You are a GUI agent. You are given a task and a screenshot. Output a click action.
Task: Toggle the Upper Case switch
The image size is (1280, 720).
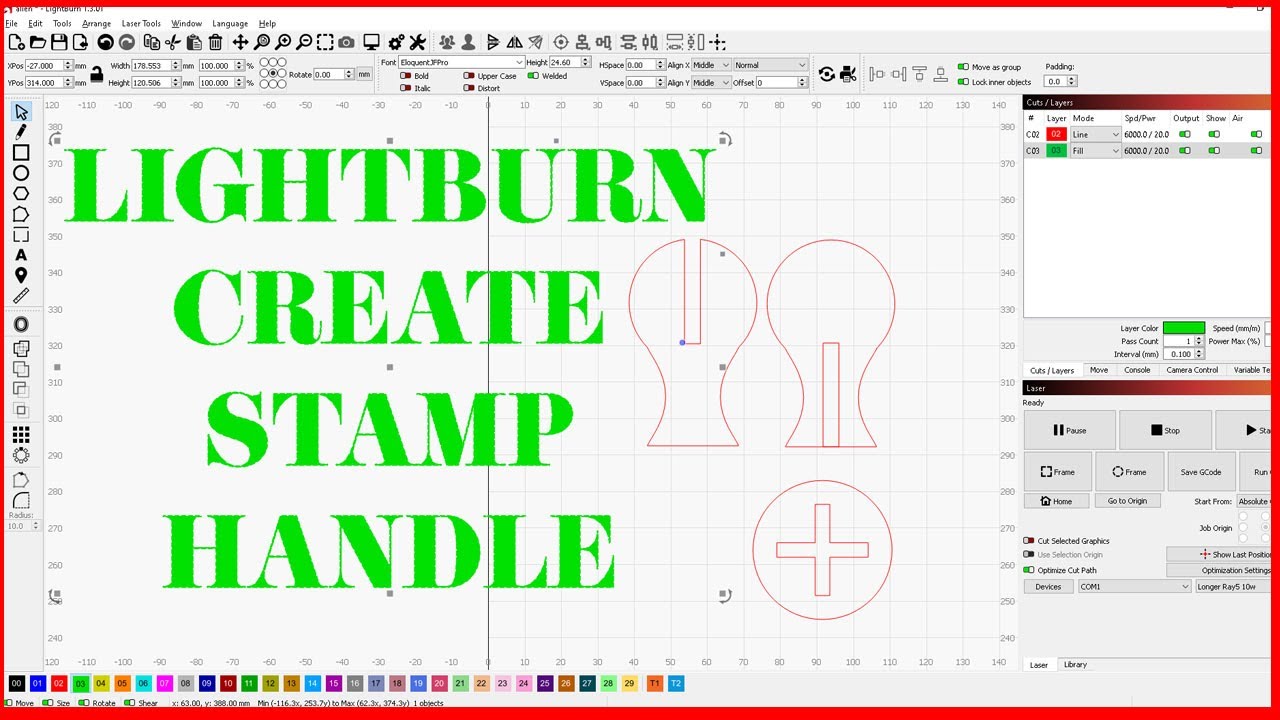[x=469, y=76]
